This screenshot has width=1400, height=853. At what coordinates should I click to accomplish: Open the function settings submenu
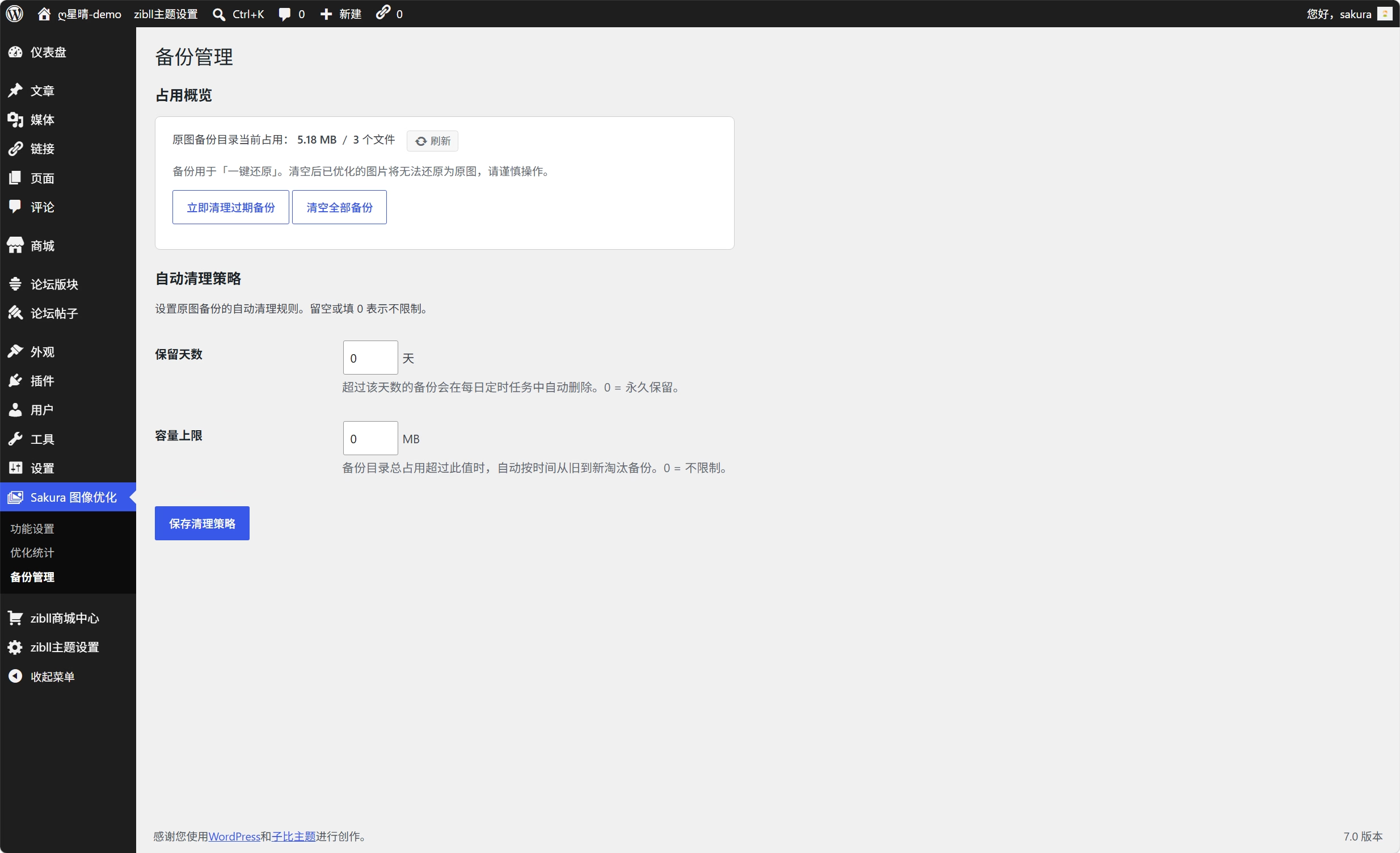[x=32, y=528]
